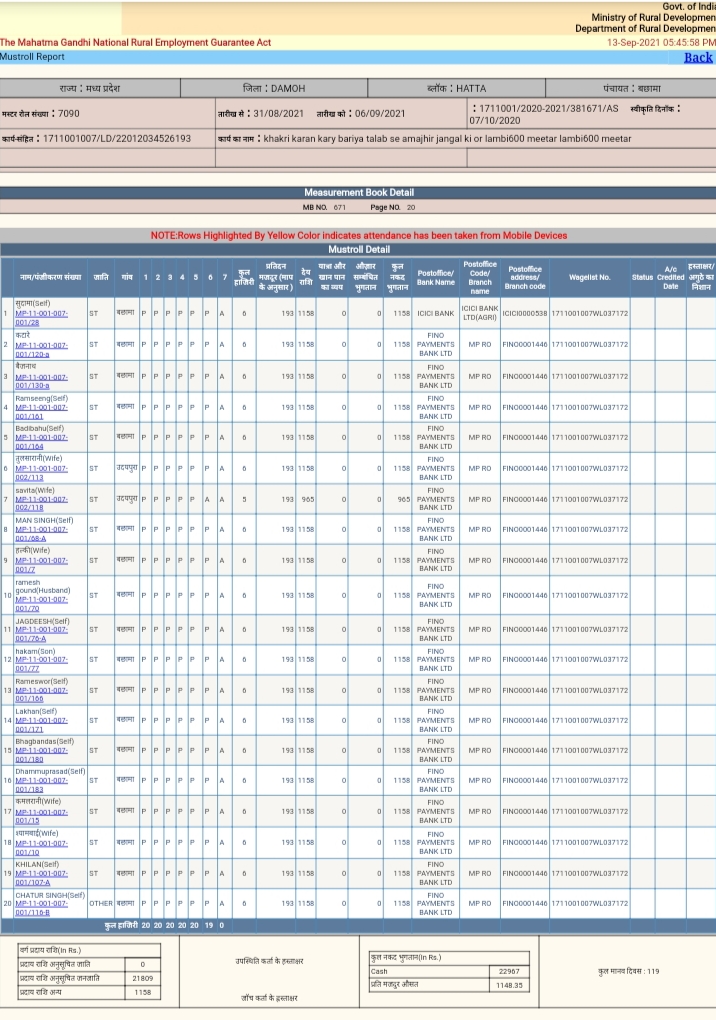This screenshot has width=716, height=1020.
Task: Open Badibahu's job card link 001/164
Action: [41, 442]
